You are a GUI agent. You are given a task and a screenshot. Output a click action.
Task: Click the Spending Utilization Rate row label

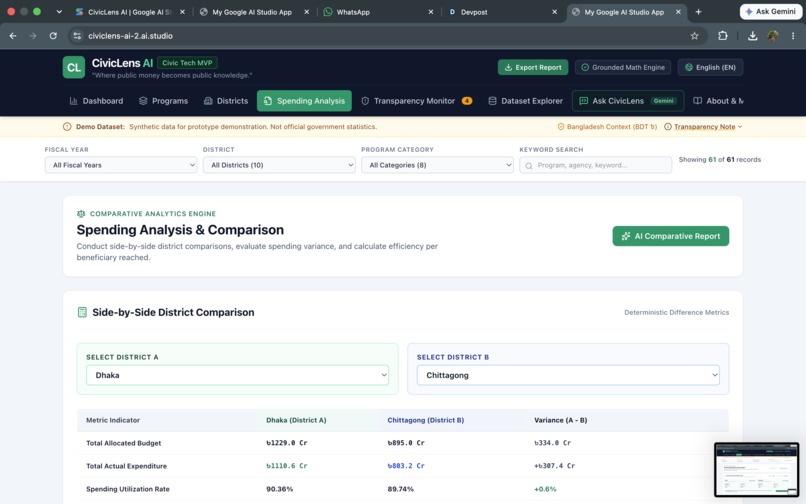(127, 489)
